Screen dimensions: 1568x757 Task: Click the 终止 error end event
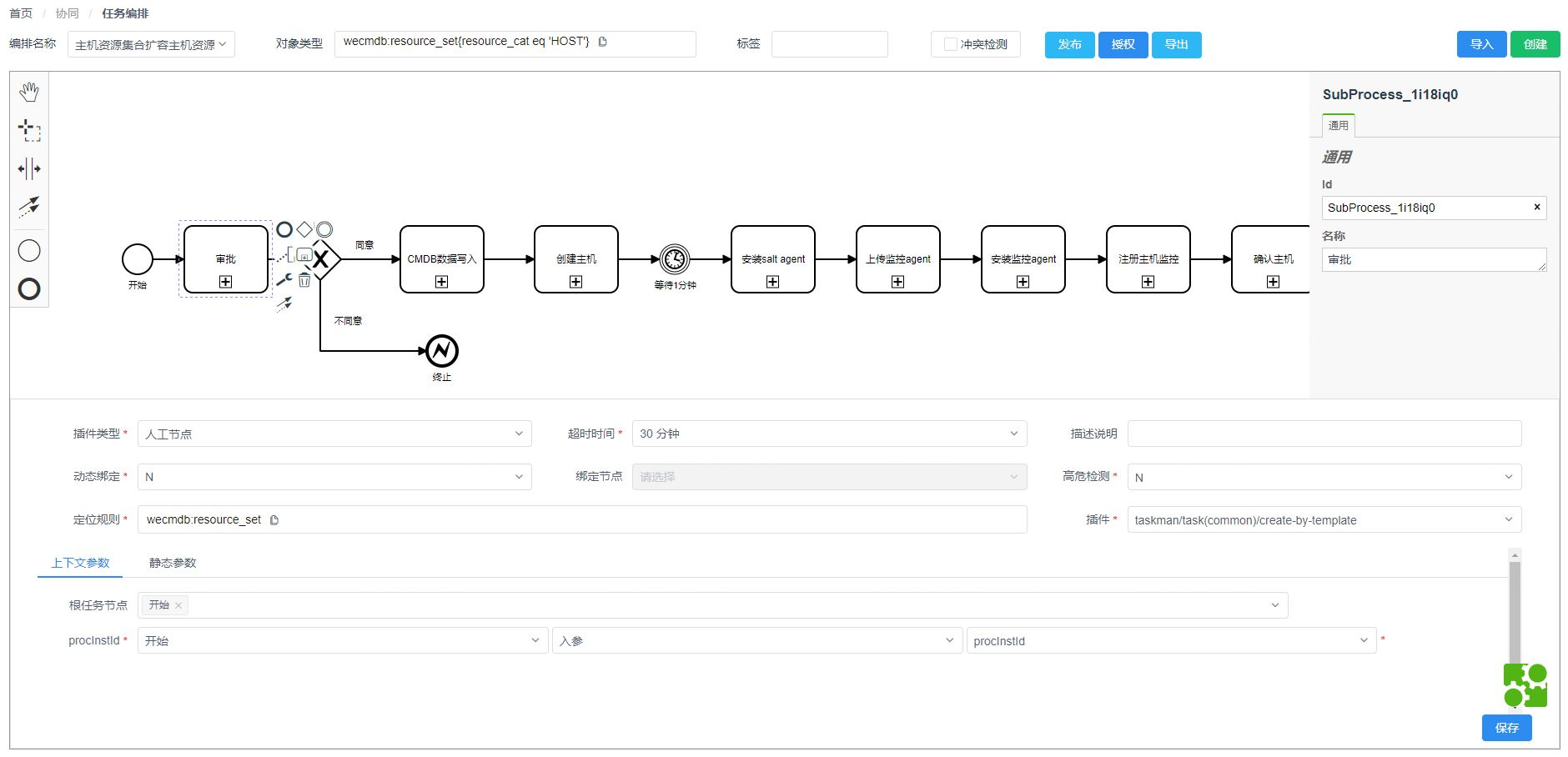[x=442, y=351]
